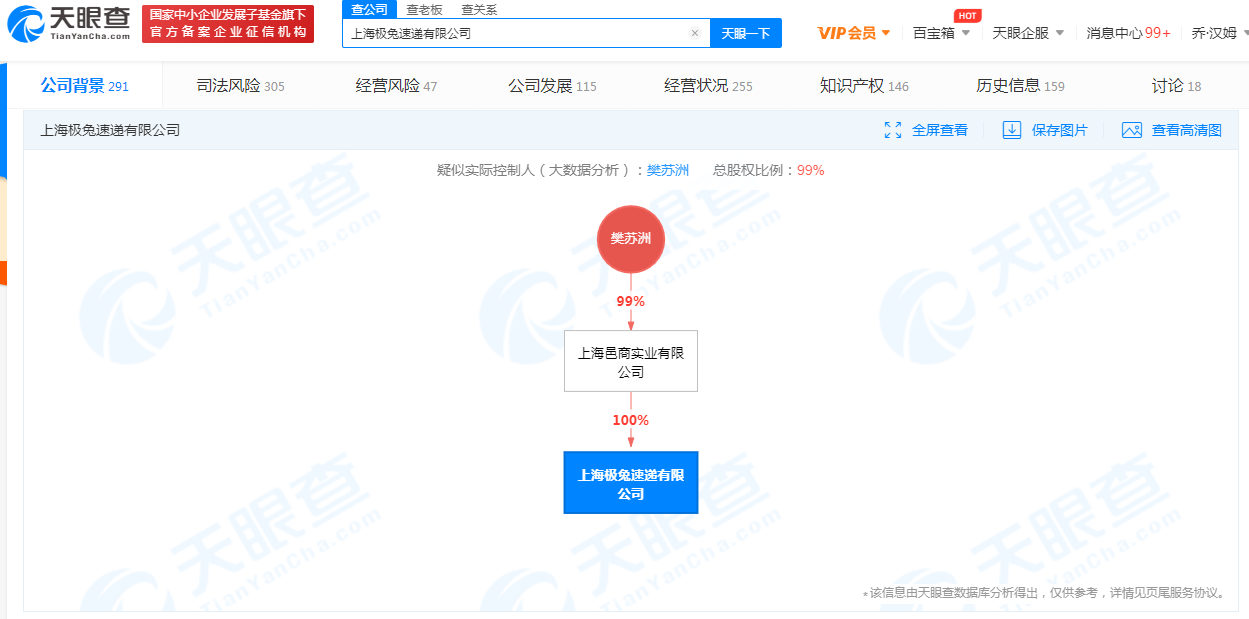Click the 99% total equity ratio value

[811, 170]
